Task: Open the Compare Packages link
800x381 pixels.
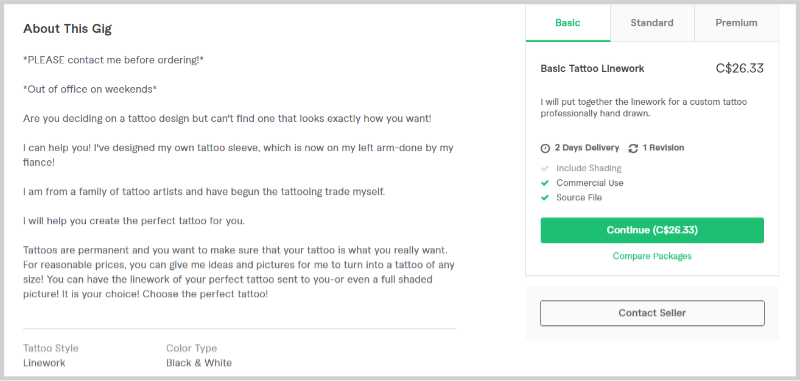Action: click(x=652, y=256)
